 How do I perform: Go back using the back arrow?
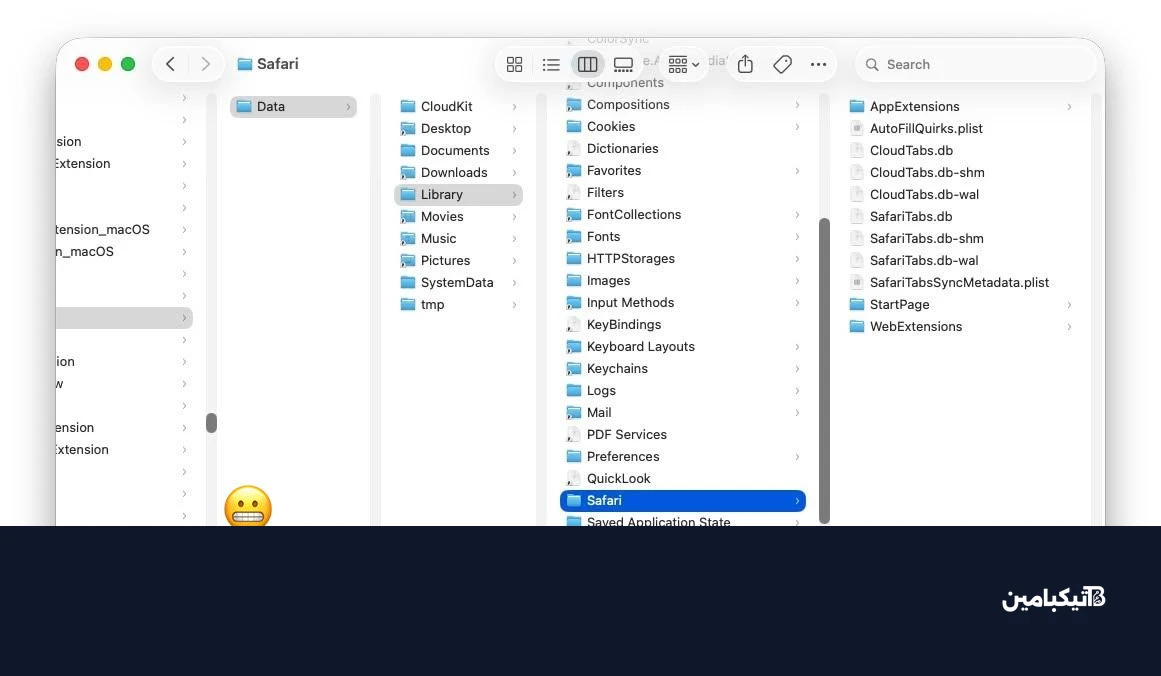pyautogui.click(x=170, y=63)
